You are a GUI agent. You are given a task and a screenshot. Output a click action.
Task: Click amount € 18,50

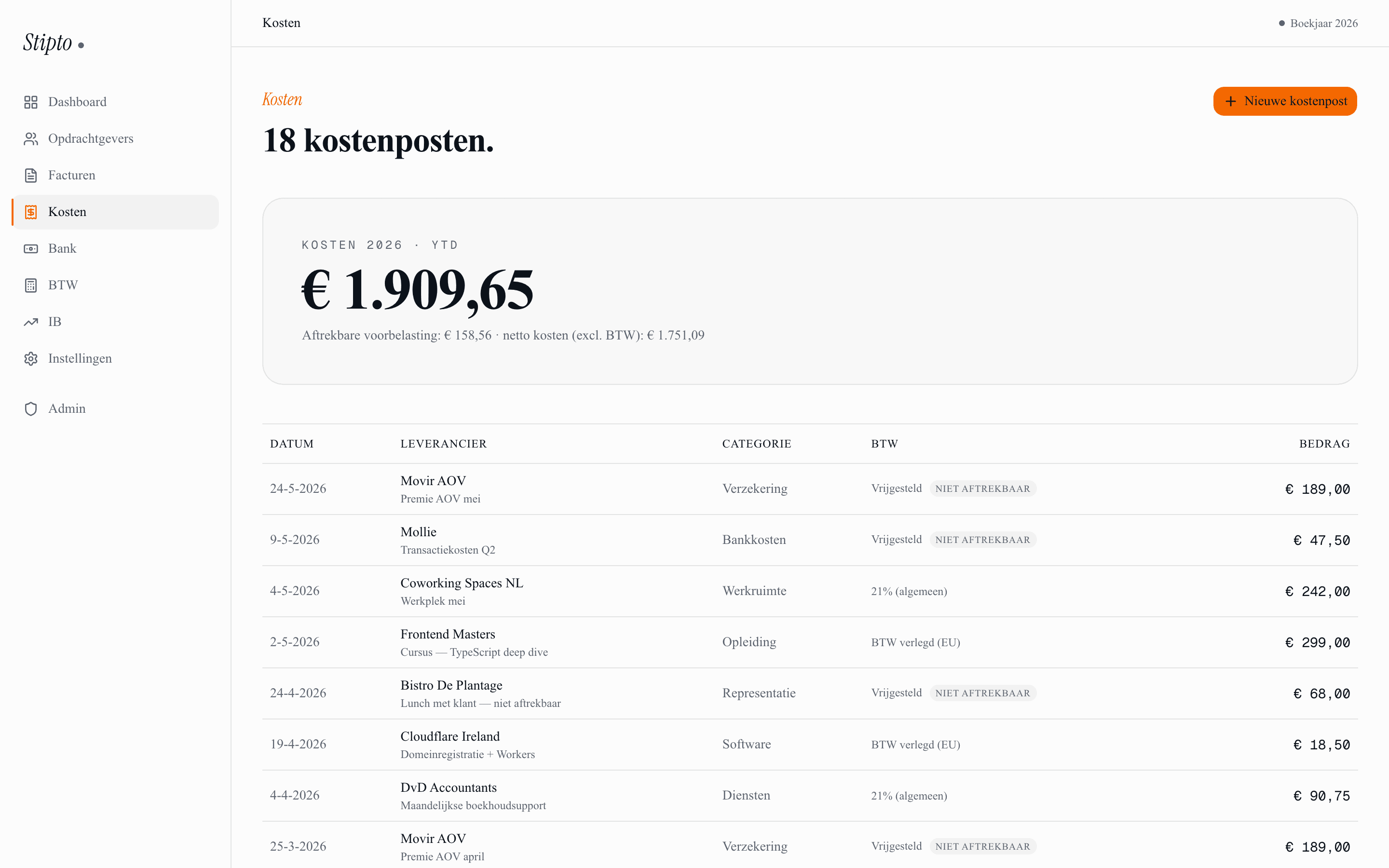pos(1321,745)
